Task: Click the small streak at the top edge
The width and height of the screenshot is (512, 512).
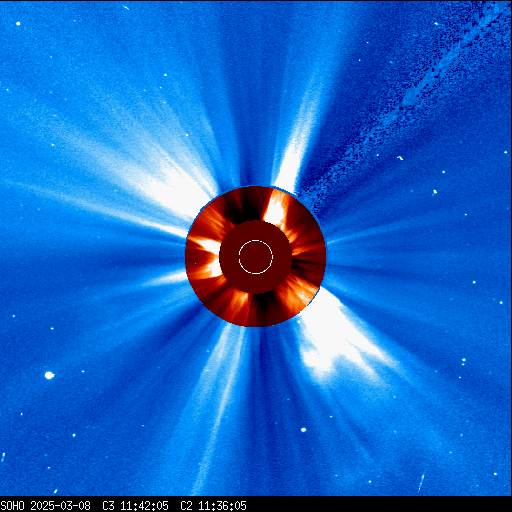Action: [x=126, y=7]
